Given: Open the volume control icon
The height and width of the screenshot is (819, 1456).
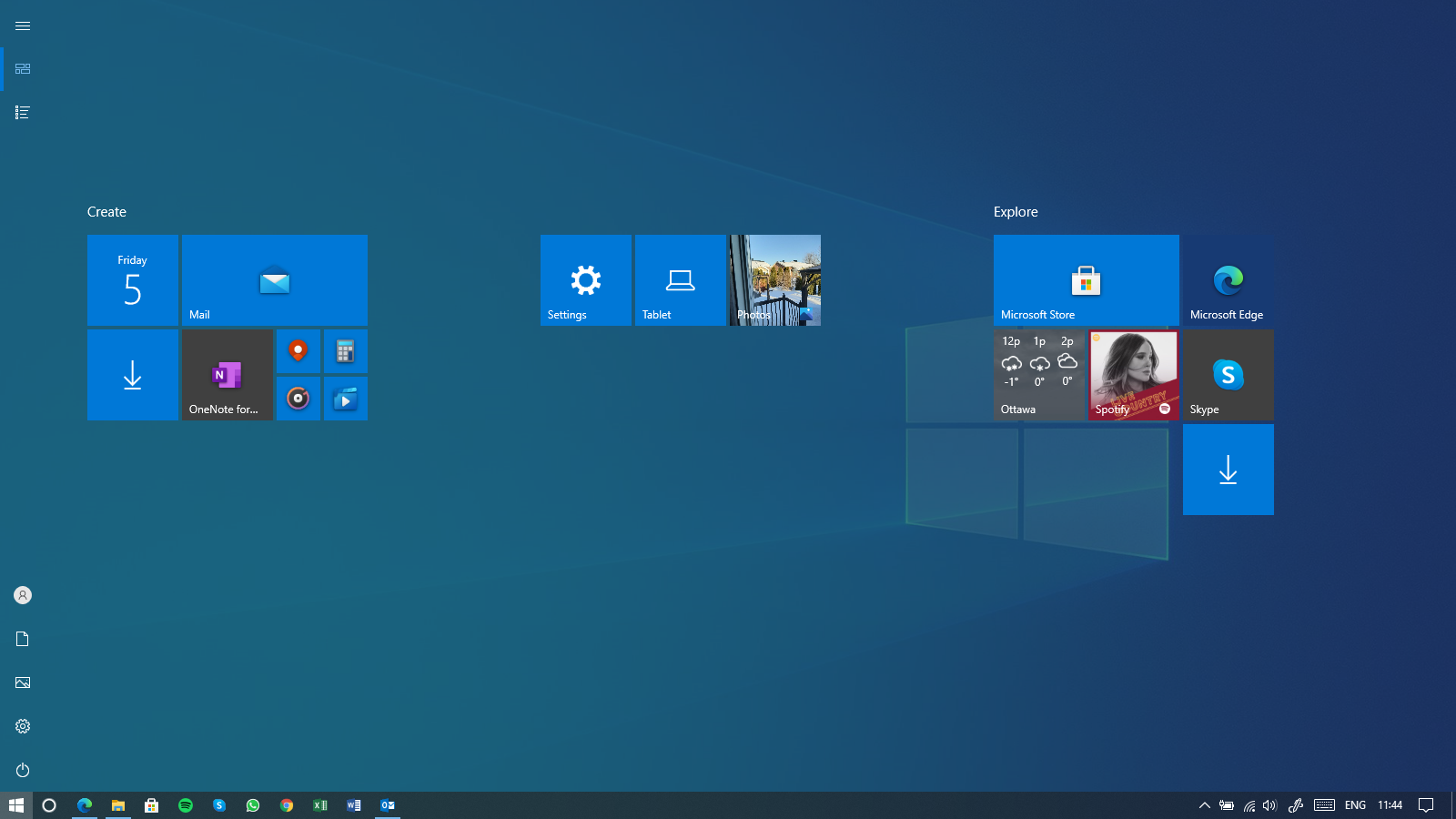Looking at the screenshot, I should click(x=1270, y=805).
